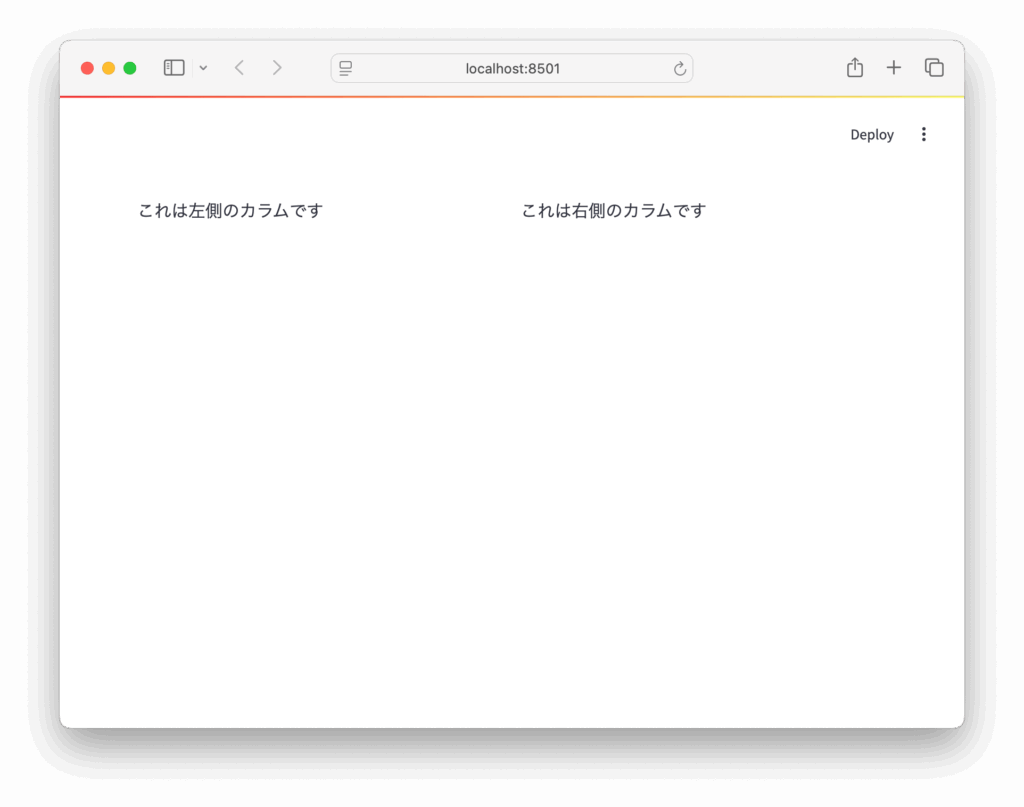The image size is (1024, 807).
Task: Open the page menu icon in address bar
Action: pyautogui.click(x=346, y=68)
